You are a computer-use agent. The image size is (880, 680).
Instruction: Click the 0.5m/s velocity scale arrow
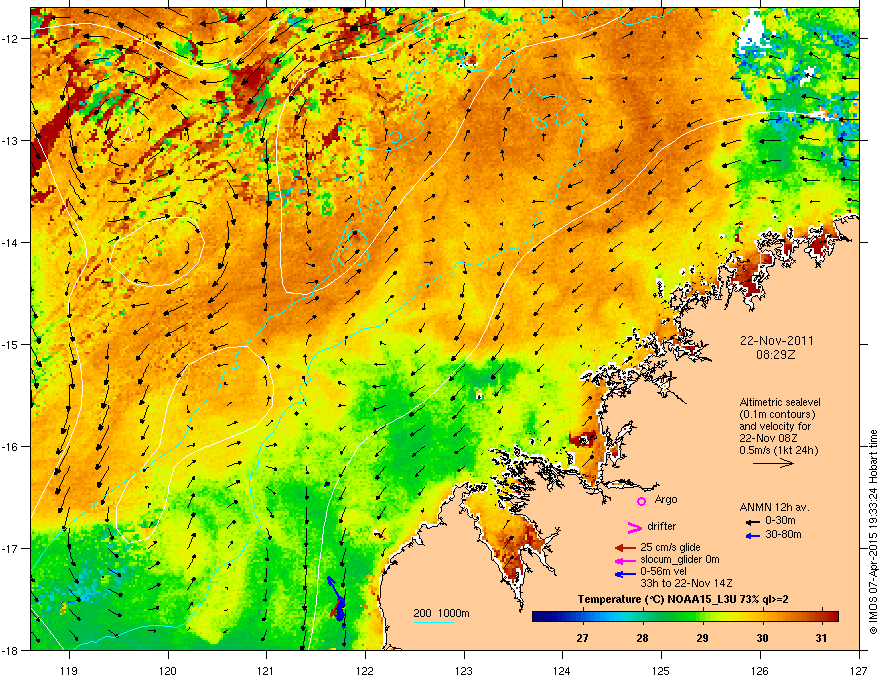[x=773, y=463]
